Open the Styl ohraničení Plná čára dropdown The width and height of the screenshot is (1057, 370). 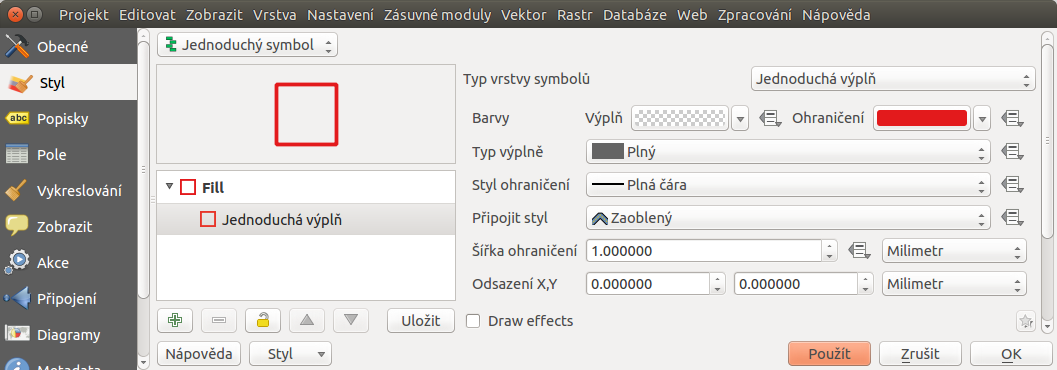tap(788, 184)
